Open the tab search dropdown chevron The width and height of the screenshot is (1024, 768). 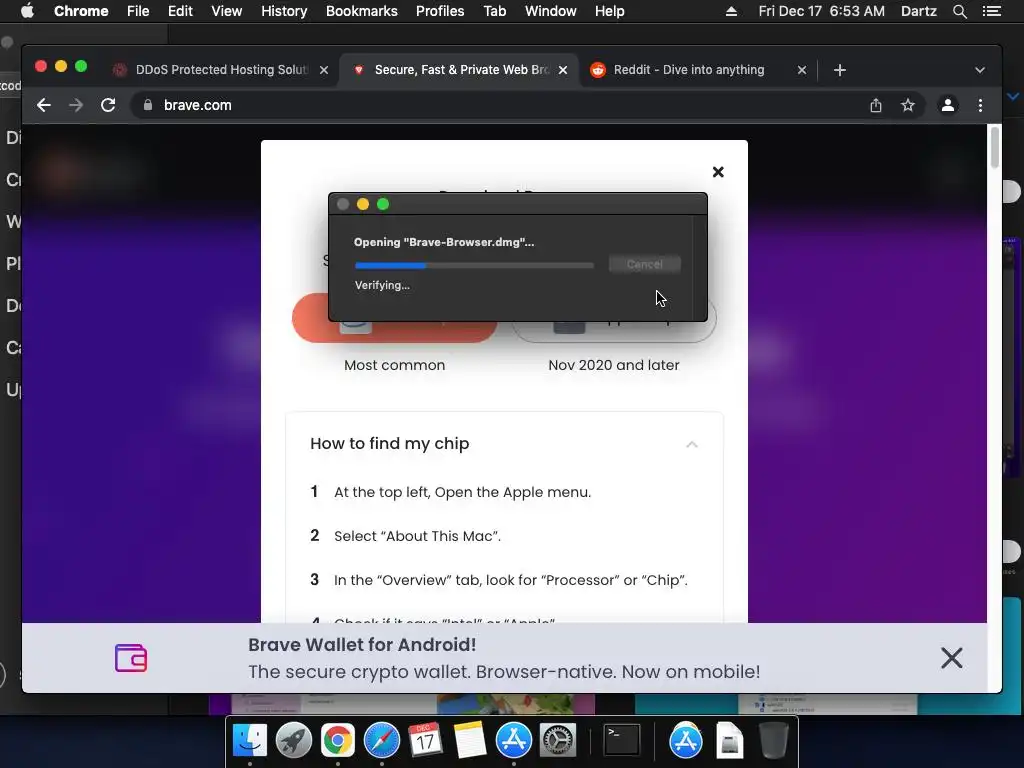pyautogui.click(x=980, y=70)
